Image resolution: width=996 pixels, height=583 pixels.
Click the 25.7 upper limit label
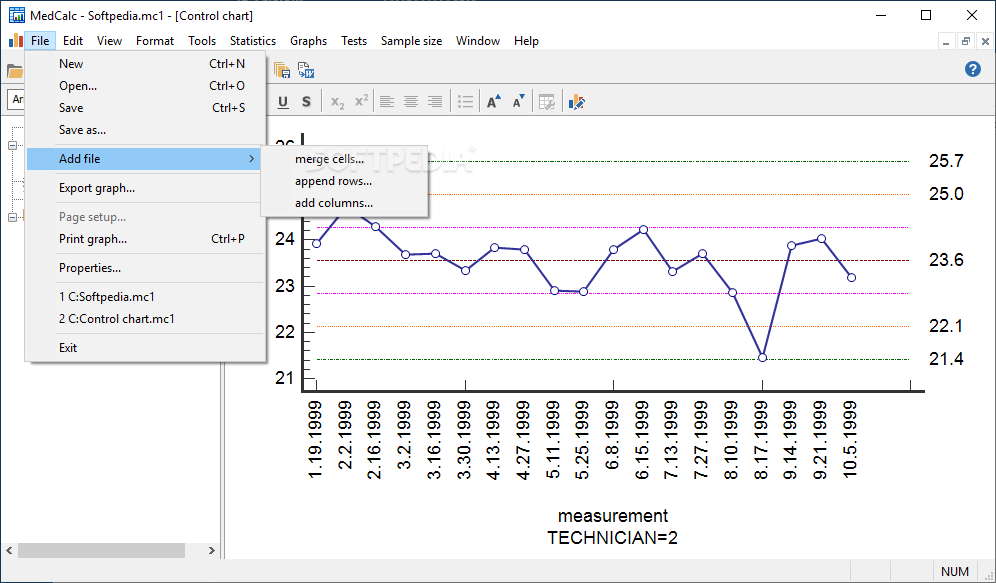click(946, 161)
